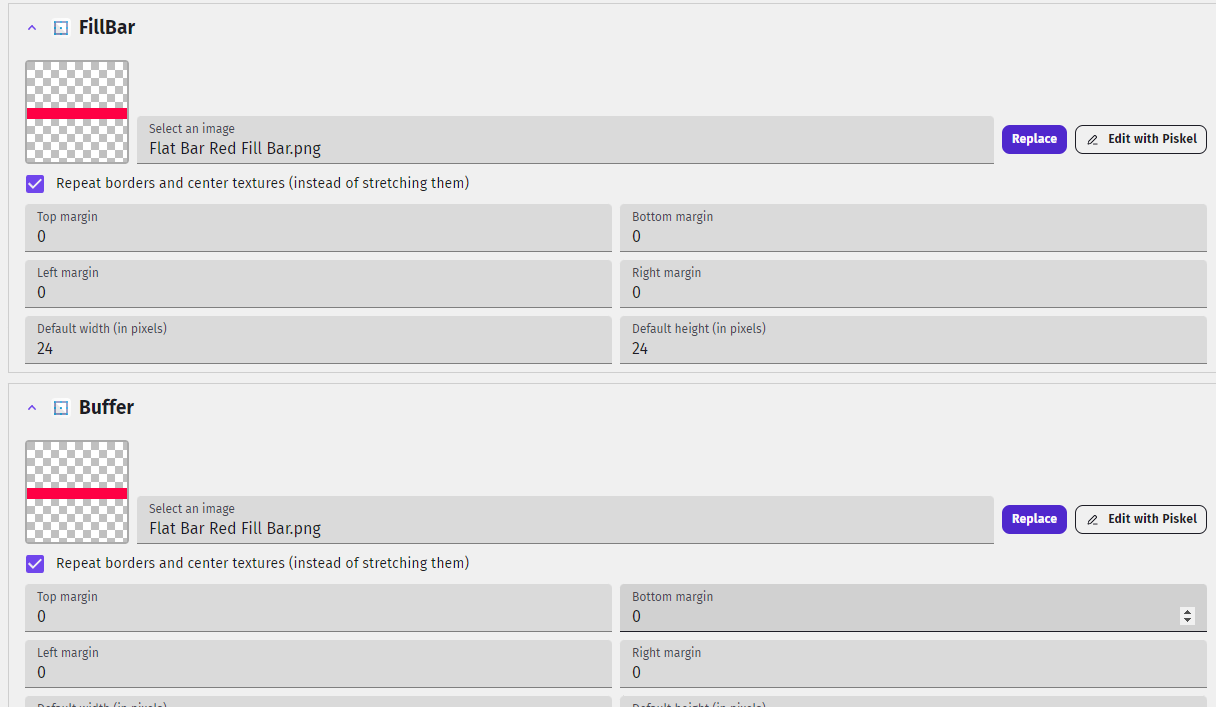Focus the FillBar Top margin field
This screenshot has height=707, width=1216.
[x=318, y=228]
